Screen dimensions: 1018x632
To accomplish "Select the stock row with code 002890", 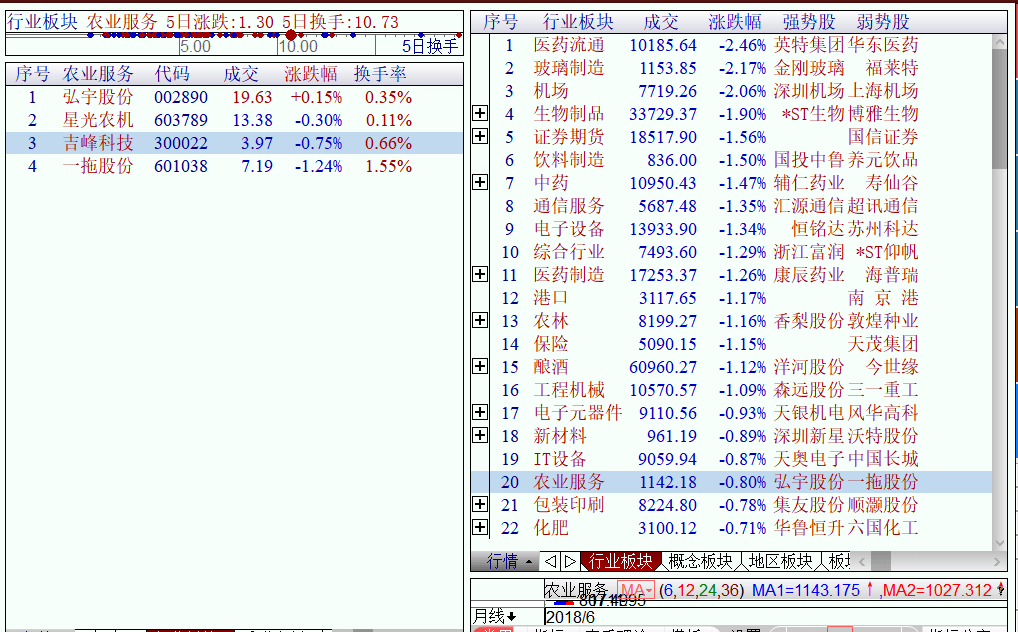I will (x=234, y=97).
